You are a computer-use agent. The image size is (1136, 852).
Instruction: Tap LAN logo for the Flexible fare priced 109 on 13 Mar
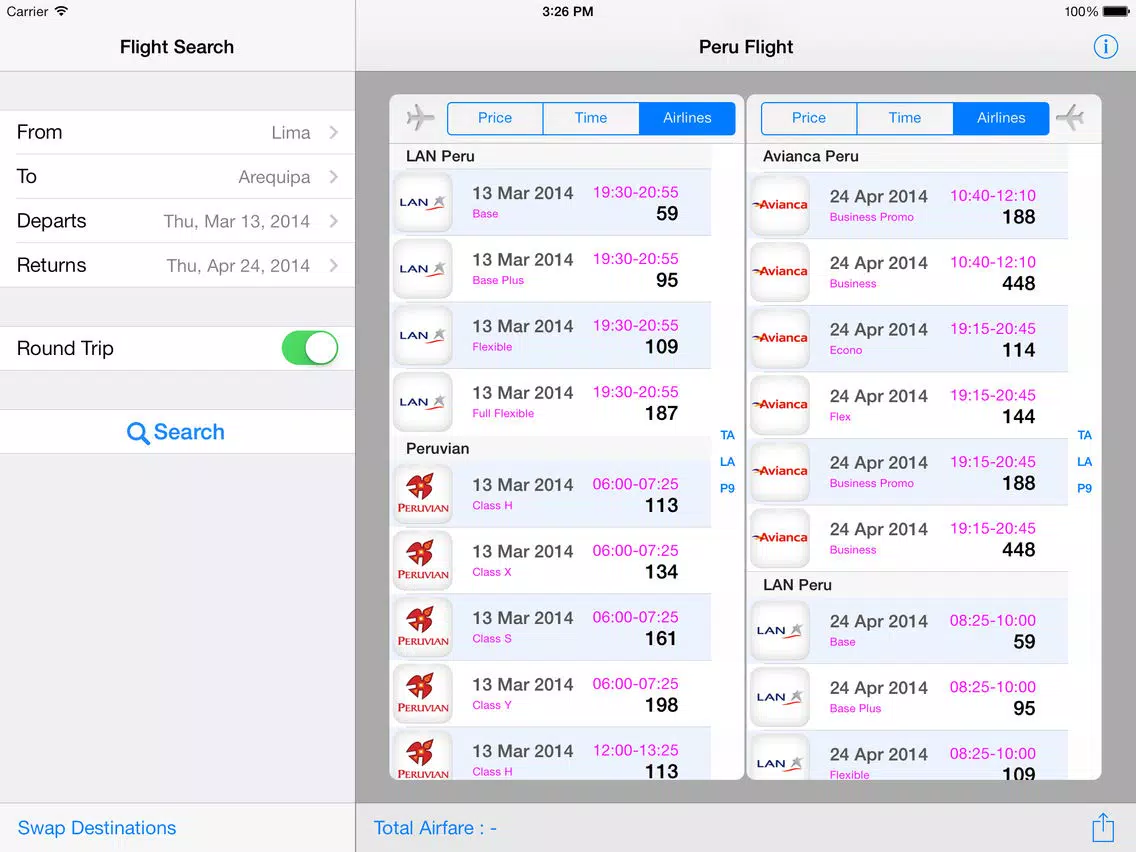point(422,335)
